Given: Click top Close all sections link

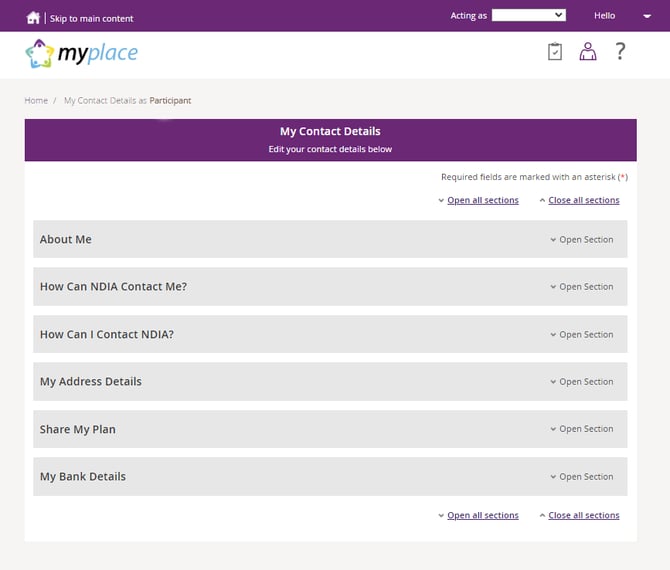Looking at the screenshot, I should pyautogui.click(x=583, y=201).
